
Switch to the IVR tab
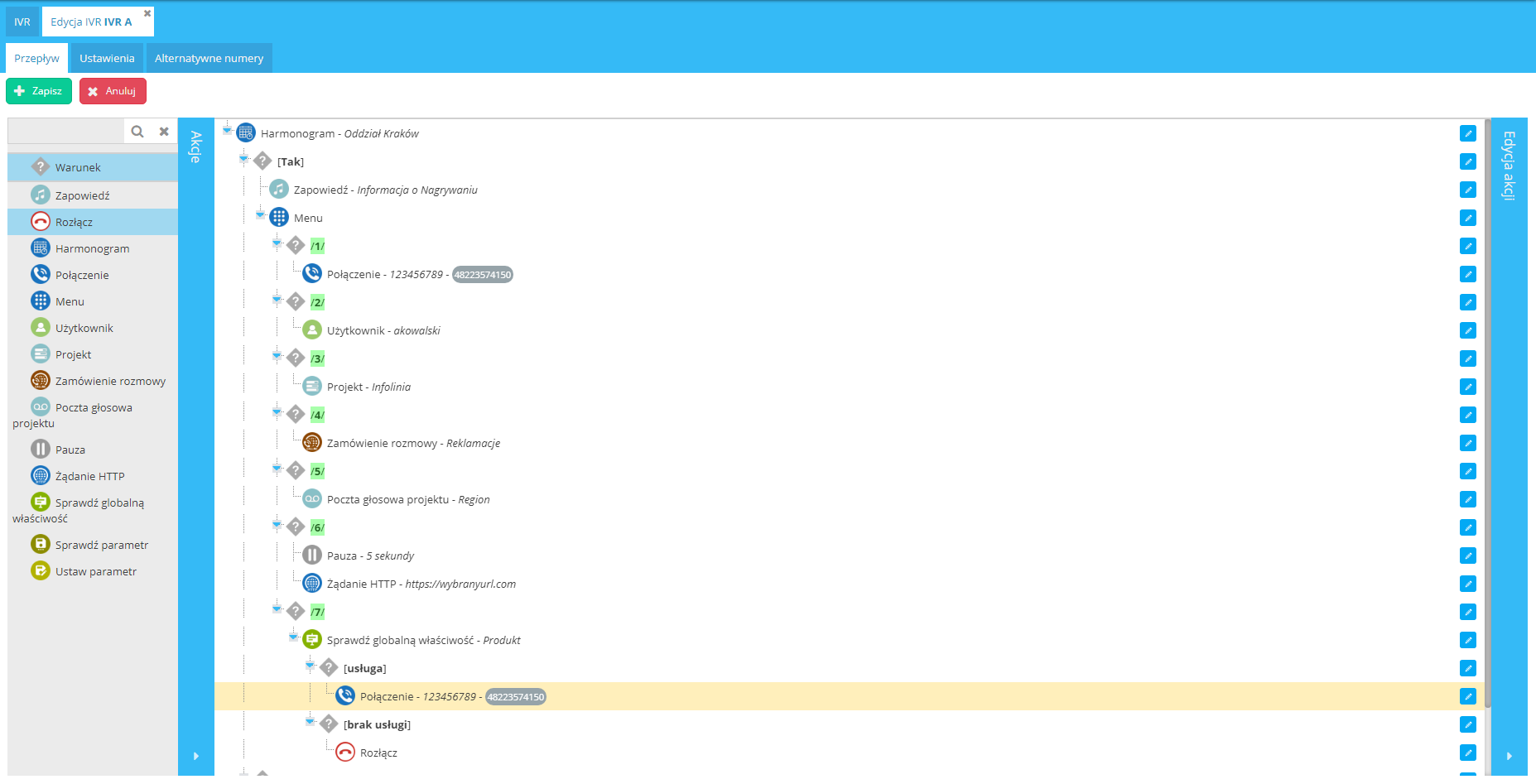click(x=22, y=22)
